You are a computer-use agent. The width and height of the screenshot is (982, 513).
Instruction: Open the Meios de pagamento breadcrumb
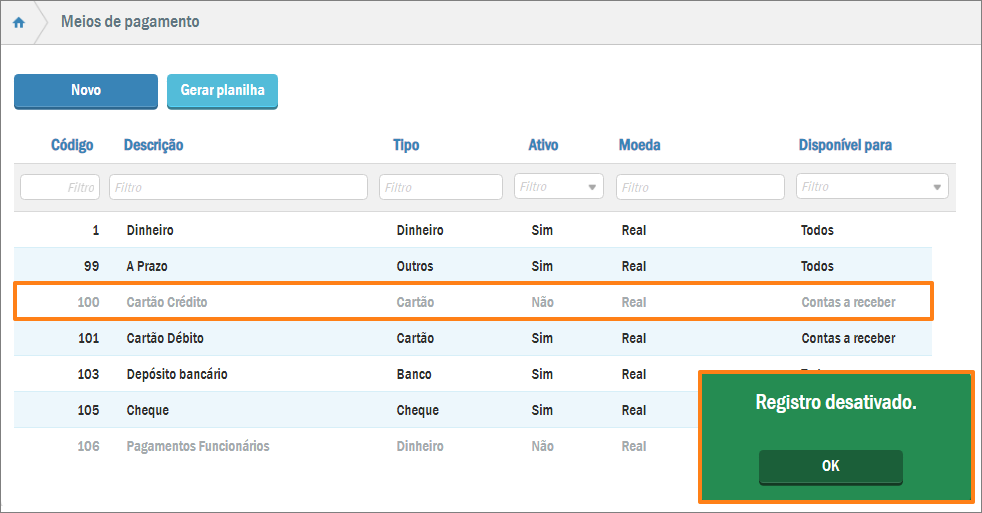pyautogui.click(x=130, y=22)
